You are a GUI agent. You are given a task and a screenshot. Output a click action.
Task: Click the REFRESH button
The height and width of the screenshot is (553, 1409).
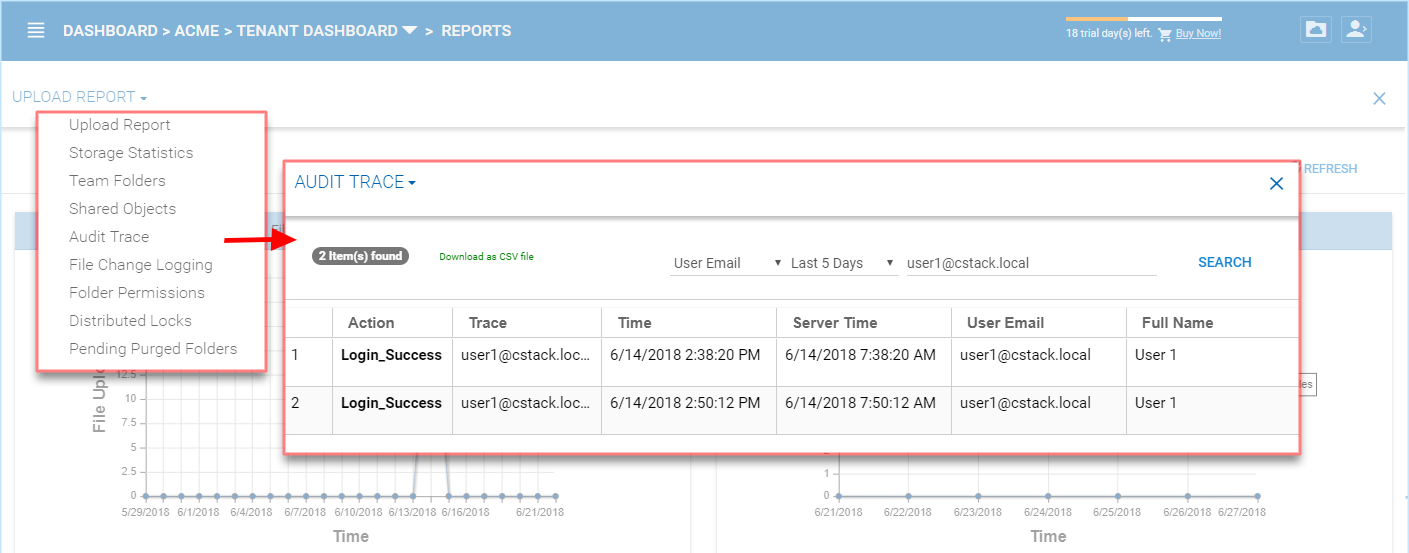pyautogui.click(x=1330, y=169)
